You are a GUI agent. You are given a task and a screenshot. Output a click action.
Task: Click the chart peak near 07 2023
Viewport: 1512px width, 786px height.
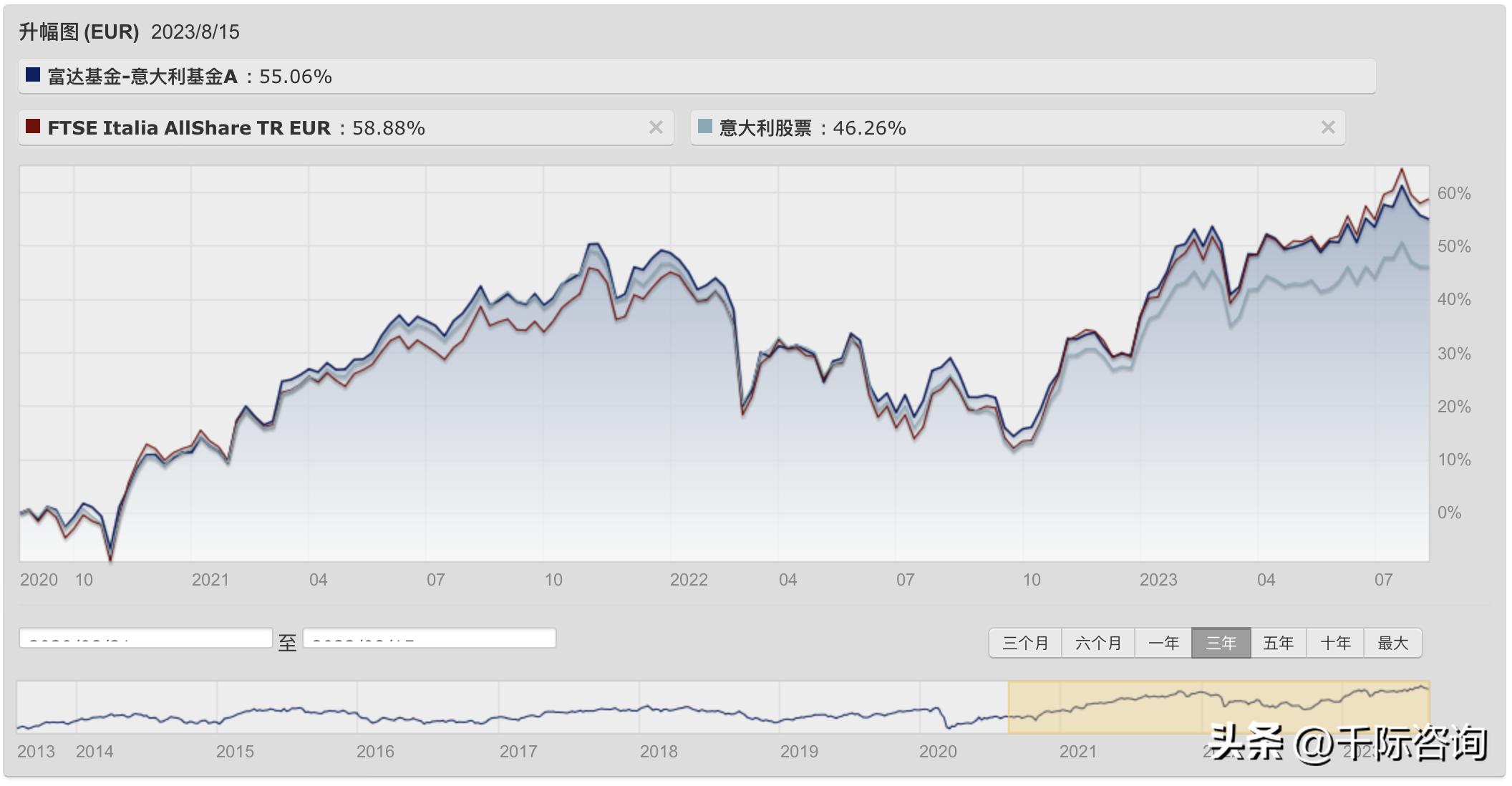(1401, 170)
